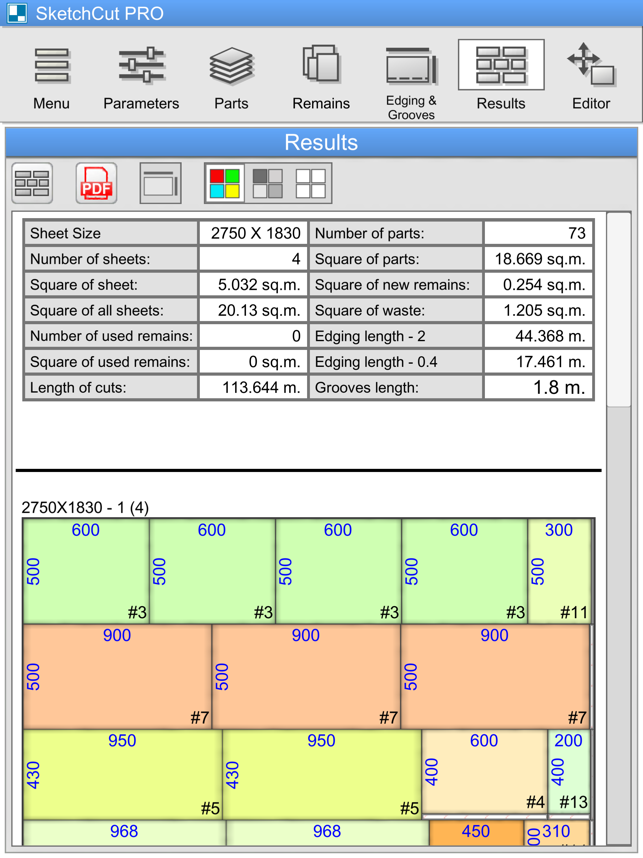This screenshot has height=858, width=643.
Task: Click the SketchCut PRO app logo
Action: [17, 13]
